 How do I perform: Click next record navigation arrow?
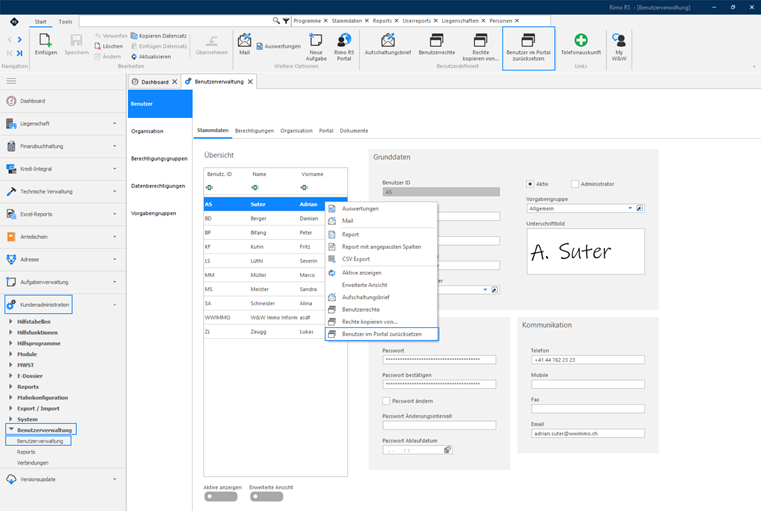[x=20, y=40]
